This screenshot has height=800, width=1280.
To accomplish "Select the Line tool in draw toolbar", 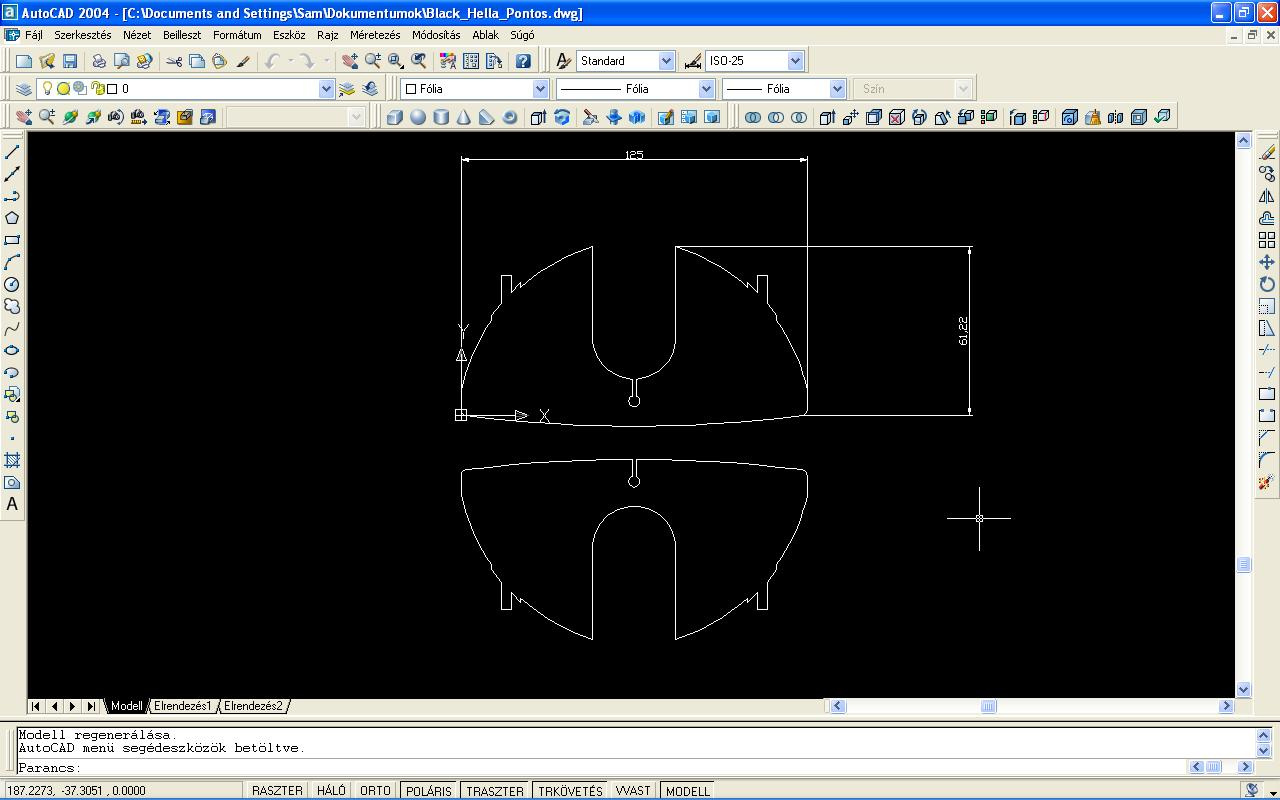I will click(x=12, y=152).
